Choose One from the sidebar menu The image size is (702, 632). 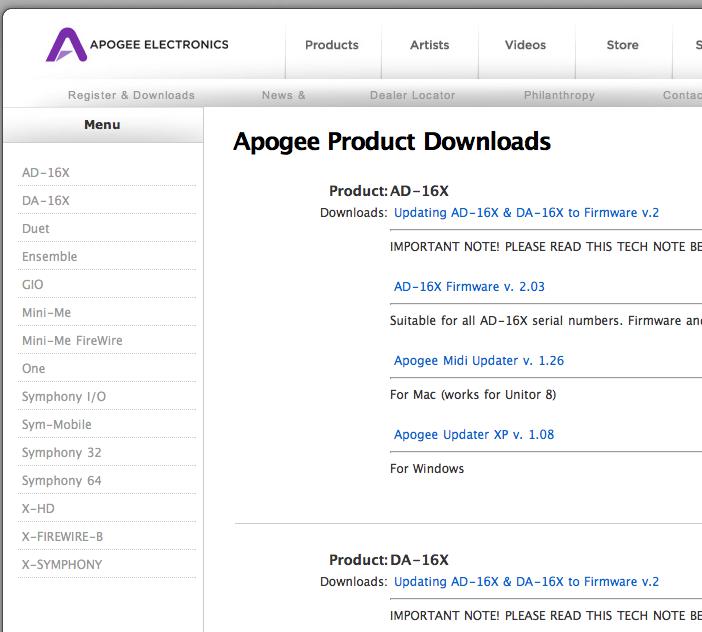click(33, 368)
